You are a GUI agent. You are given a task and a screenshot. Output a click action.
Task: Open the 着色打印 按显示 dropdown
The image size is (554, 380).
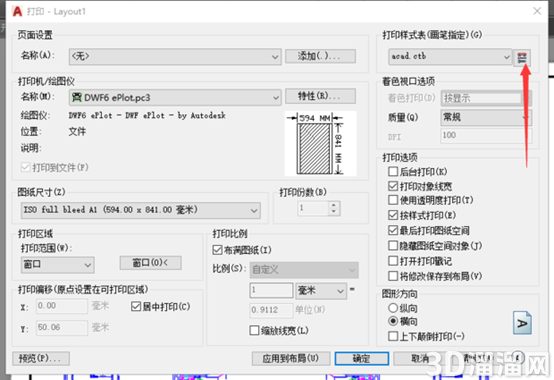pos(486,98)
